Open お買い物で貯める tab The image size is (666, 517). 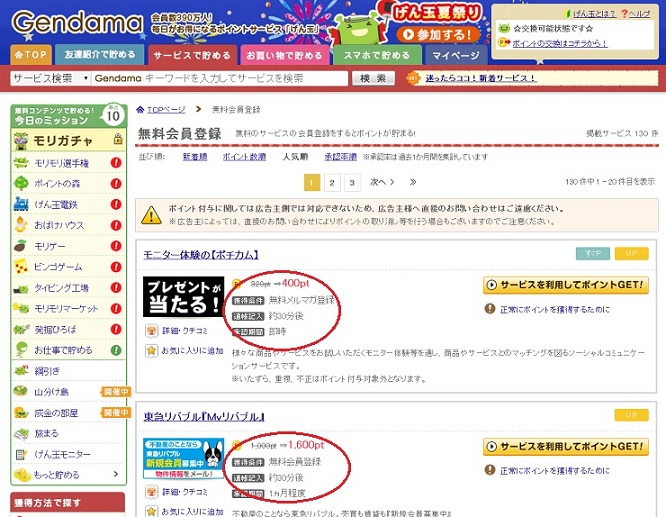[285, 55]
